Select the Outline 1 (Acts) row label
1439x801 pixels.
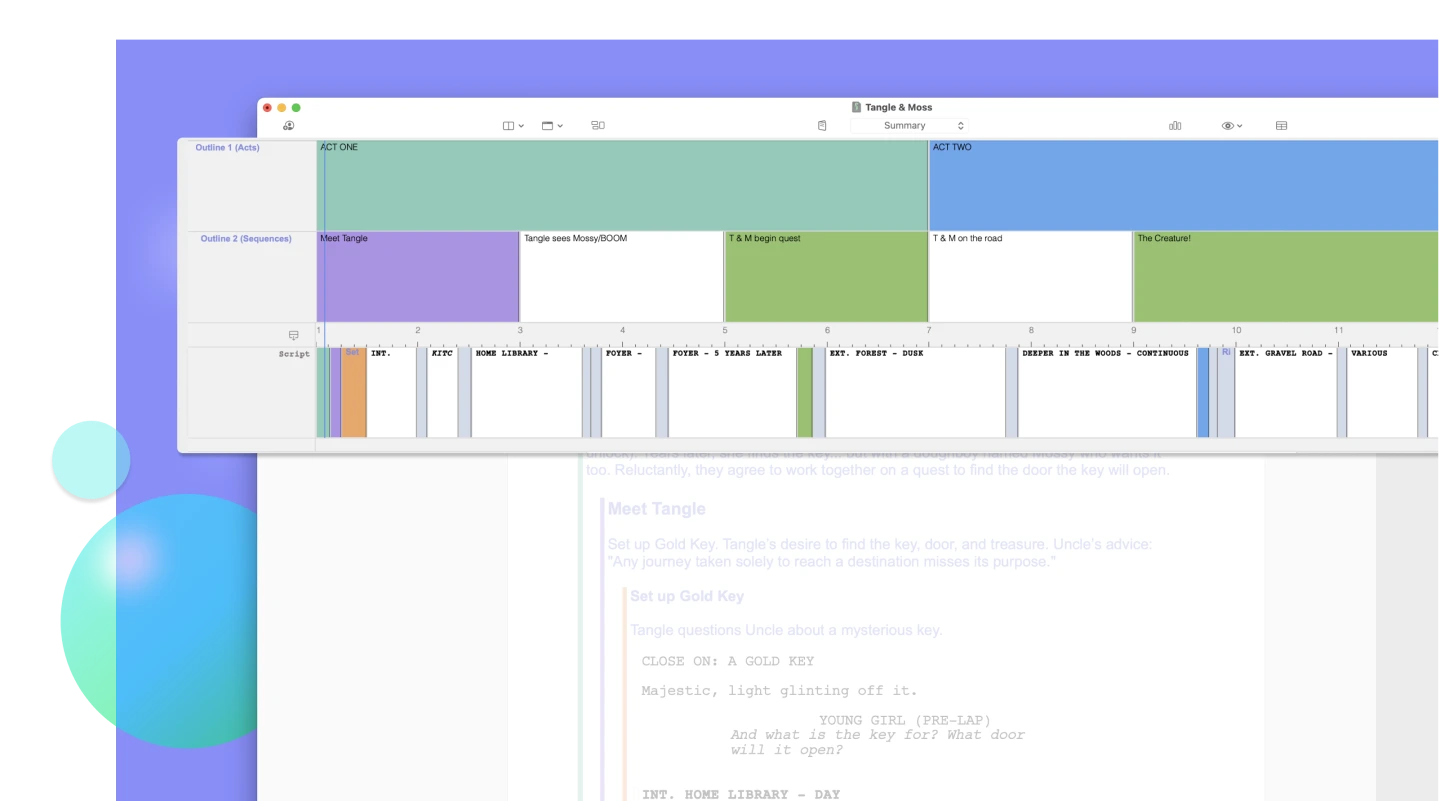tap(227, 148)
